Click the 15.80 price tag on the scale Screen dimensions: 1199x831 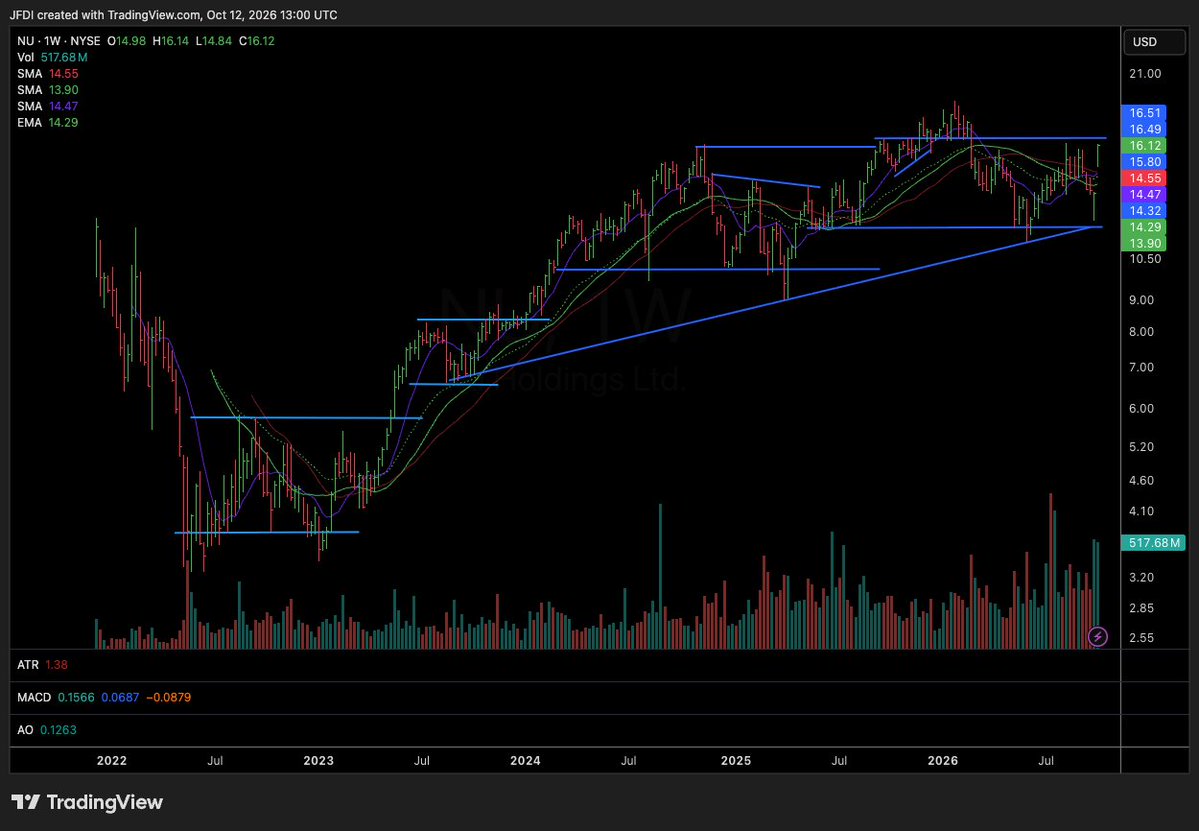tap(1144, 161)
